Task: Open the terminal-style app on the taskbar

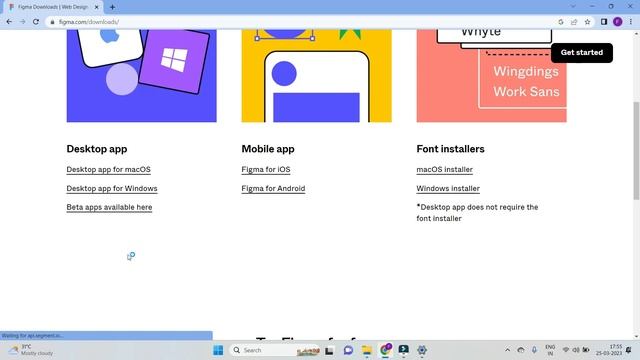Action: coord(404,350)
